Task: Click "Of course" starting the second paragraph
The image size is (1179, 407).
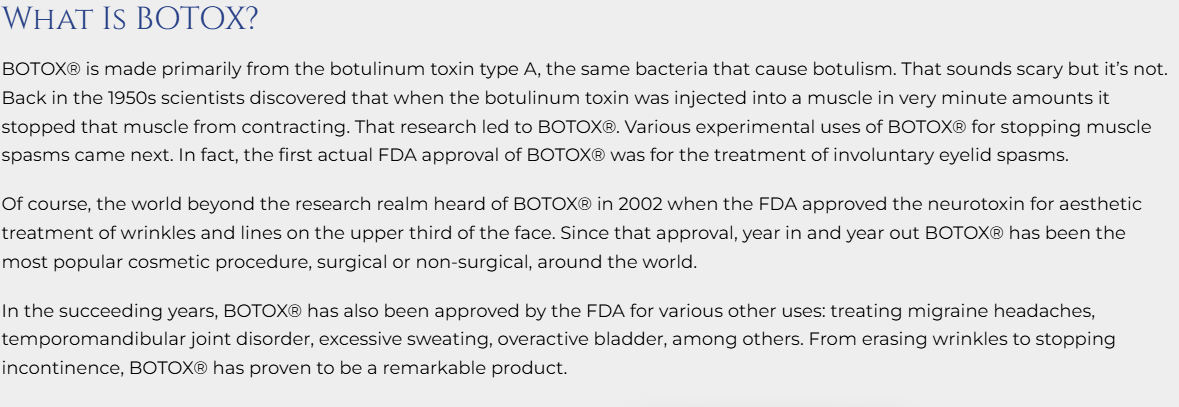Action: click(40, 204)
